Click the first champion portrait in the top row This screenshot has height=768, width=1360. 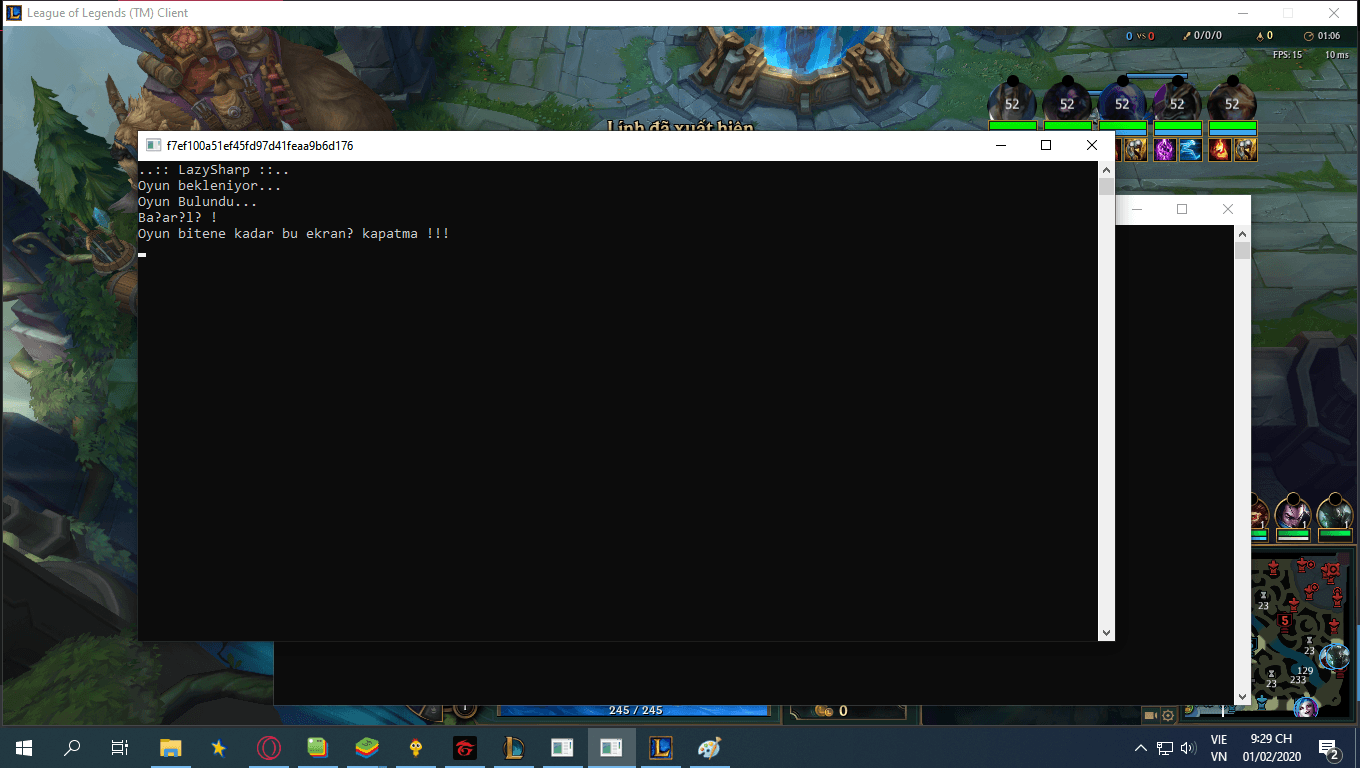click(x=1012, y=101)
